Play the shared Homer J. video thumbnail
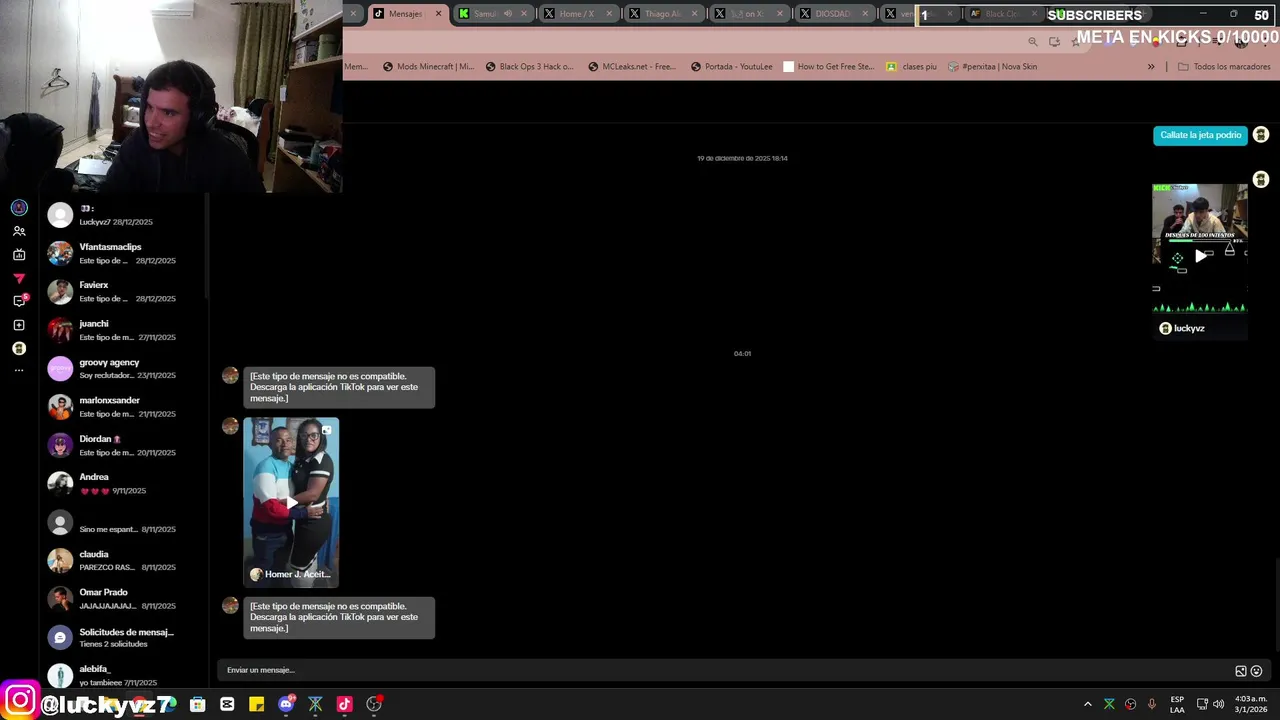This screenshot has width=1280, height=720. click(x=291, y=502)
